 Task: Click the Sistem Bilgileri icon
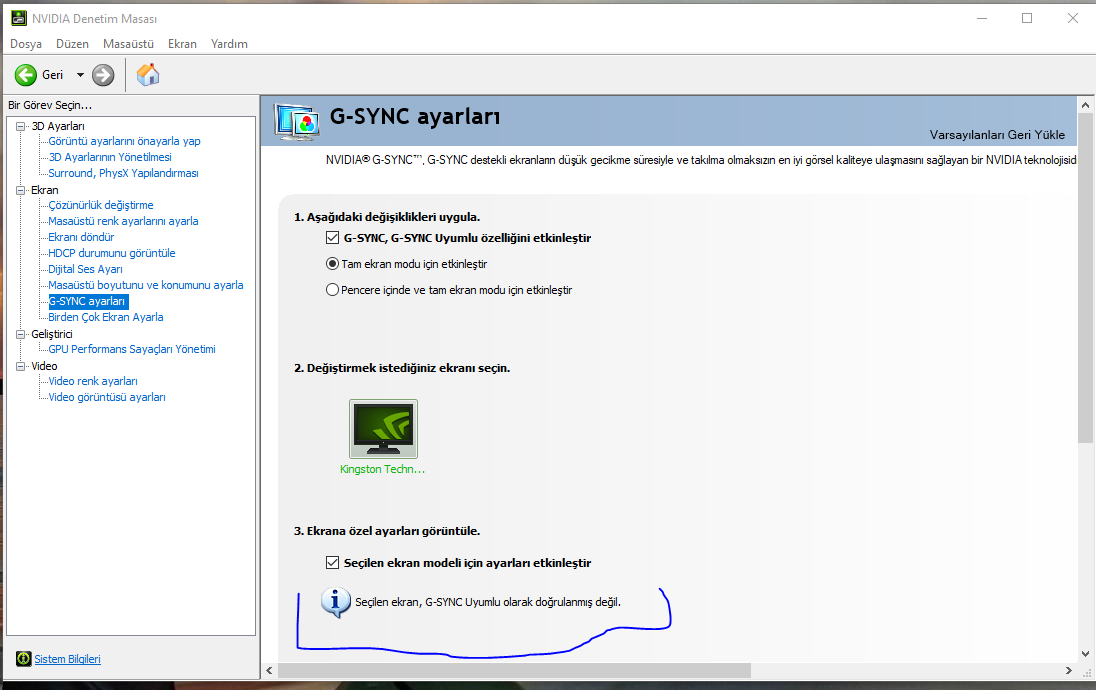pyautogui.click(x=24, y=659)
